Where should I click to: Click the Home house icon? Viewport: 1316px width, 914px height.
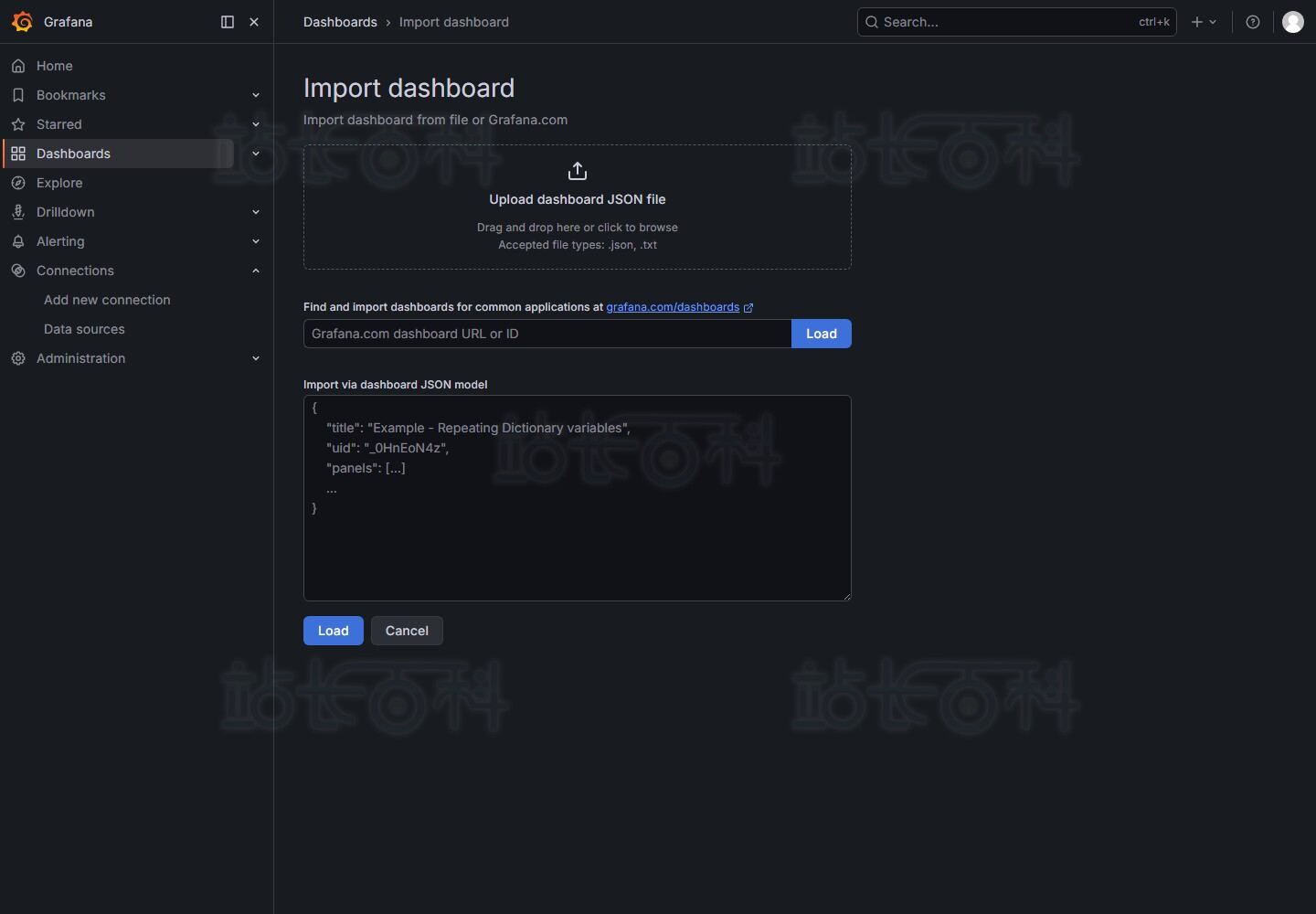point(18,66)
